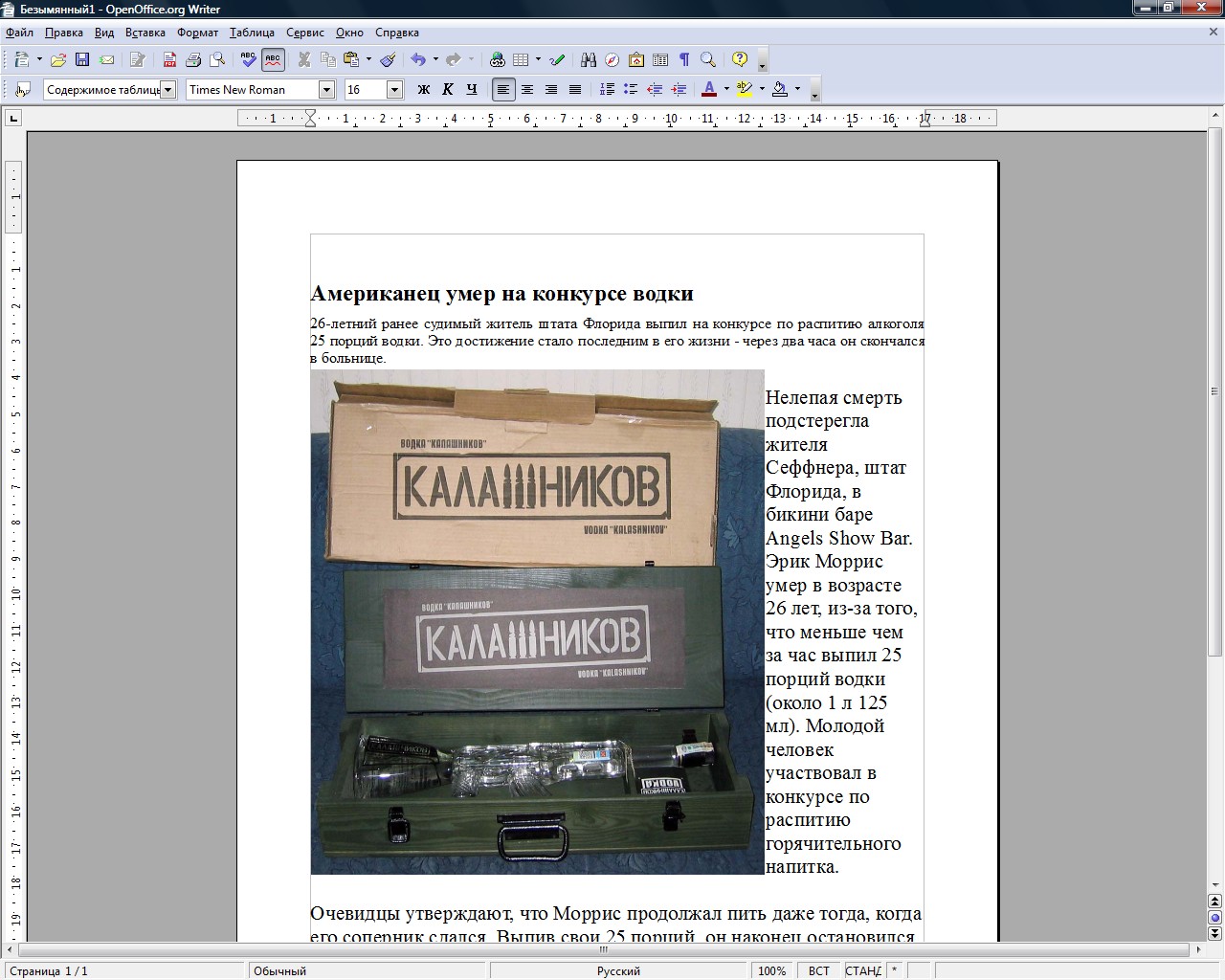Screen dimensions: 1225x980
Task: Click the 100% zoom status field
Action: coord(771,970)
